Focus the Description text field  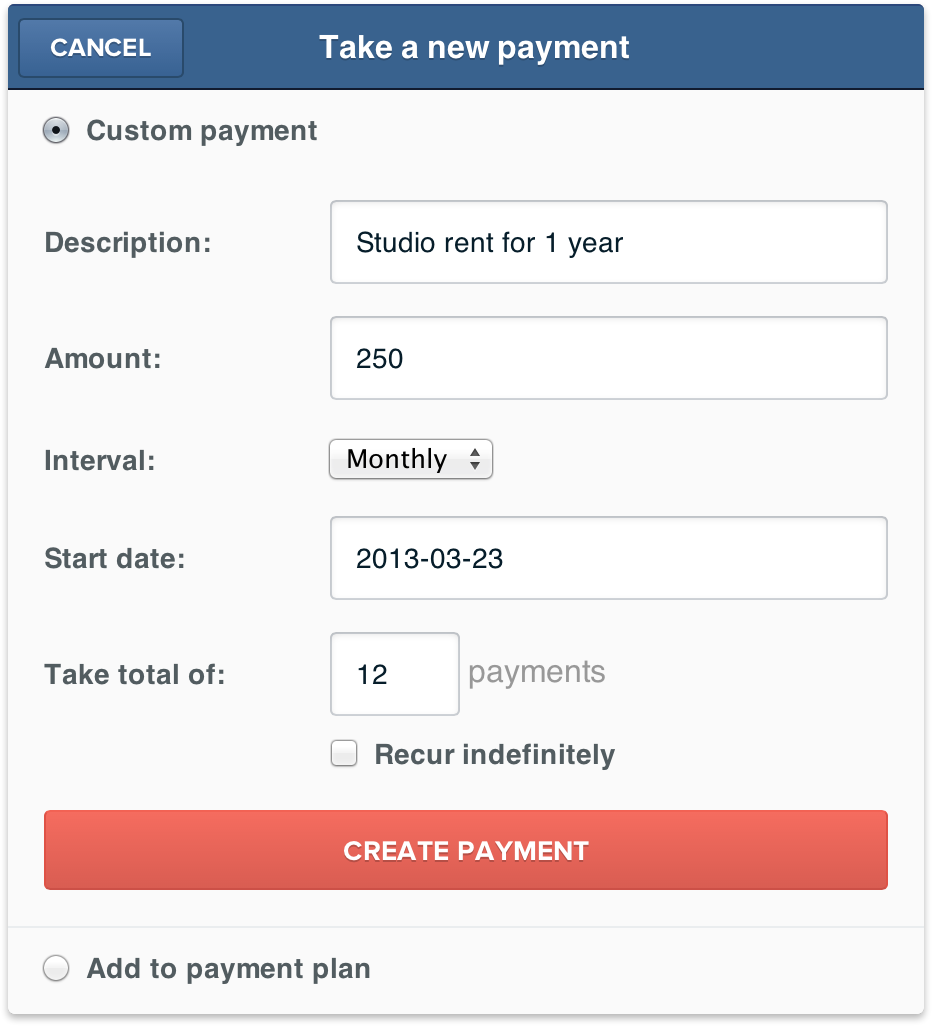[609, 242]
